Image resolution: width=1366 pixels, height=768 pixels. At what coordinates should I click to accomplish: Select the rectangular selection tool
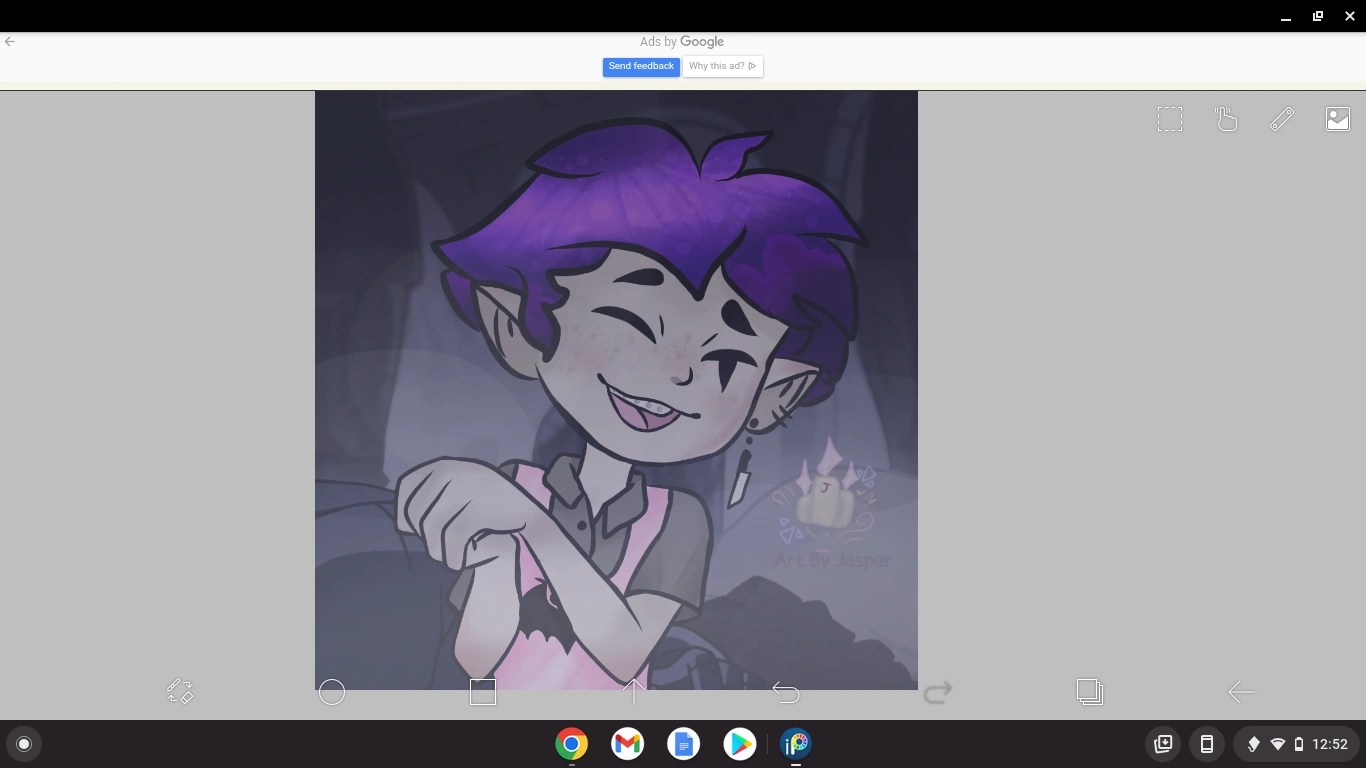(1170, 118)
